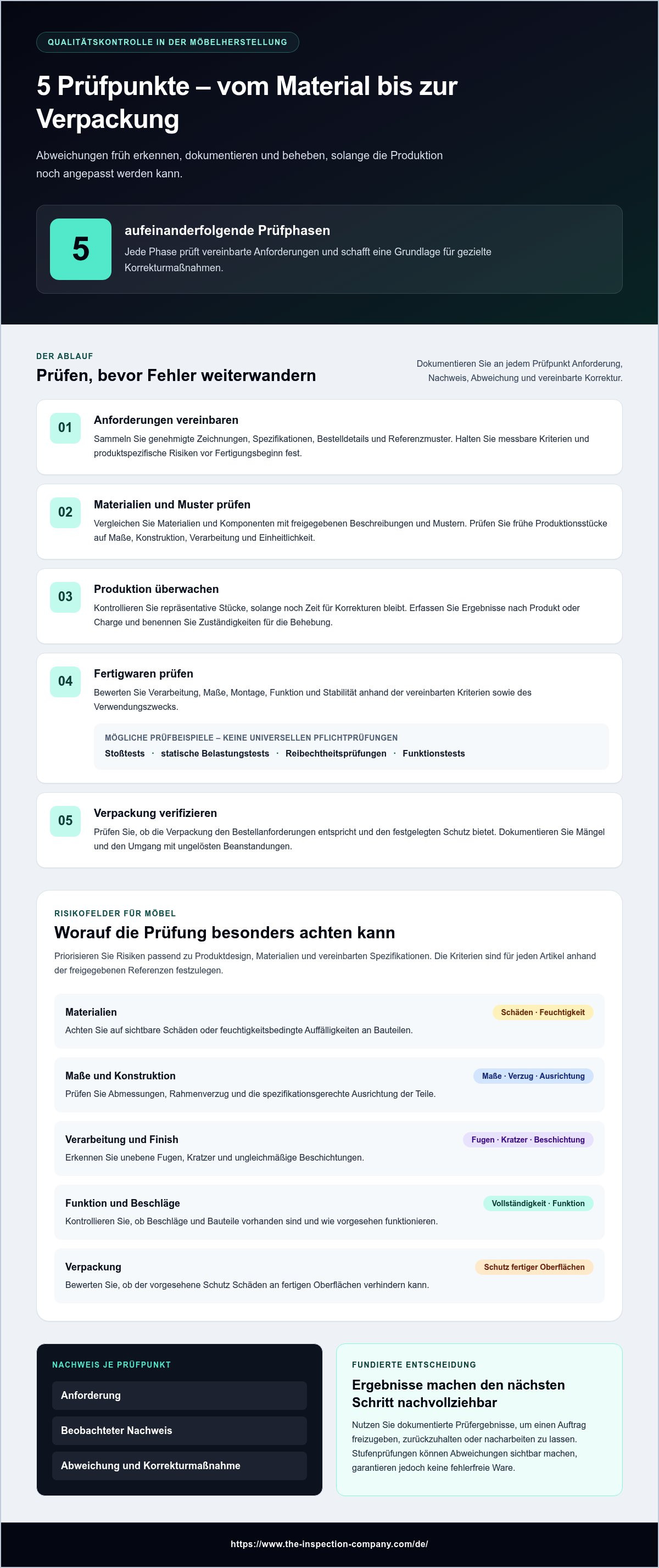
Task: Select the '04' step badge
Action: 65,681
